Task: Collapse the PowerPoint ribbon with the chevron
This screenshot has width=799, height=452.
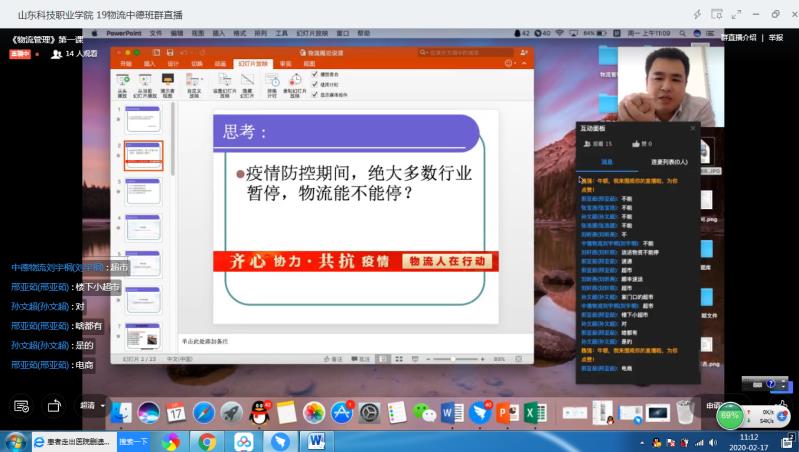Action: (x=526, y=63)
